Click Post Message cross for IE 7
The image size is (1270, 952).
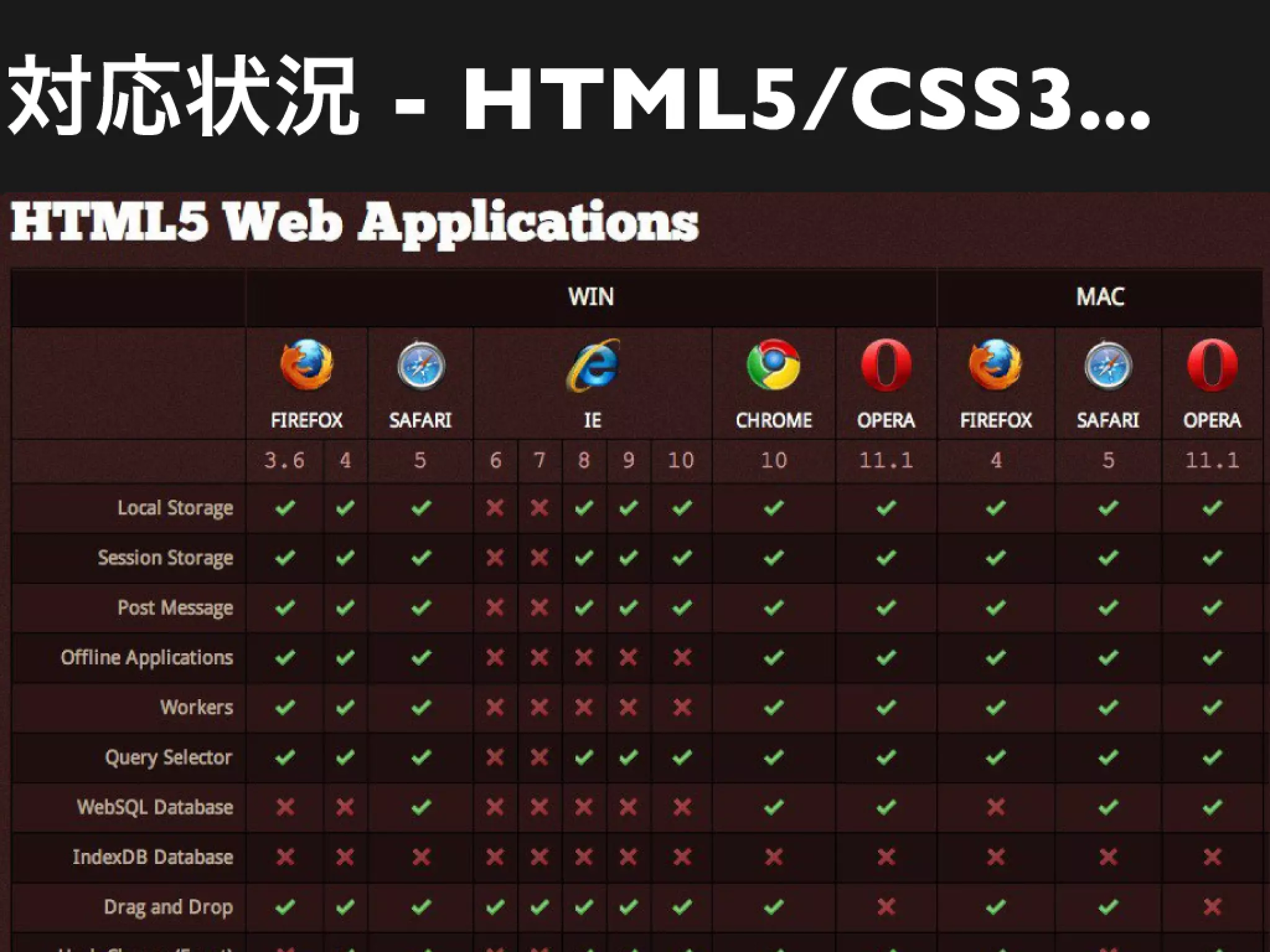540,607
